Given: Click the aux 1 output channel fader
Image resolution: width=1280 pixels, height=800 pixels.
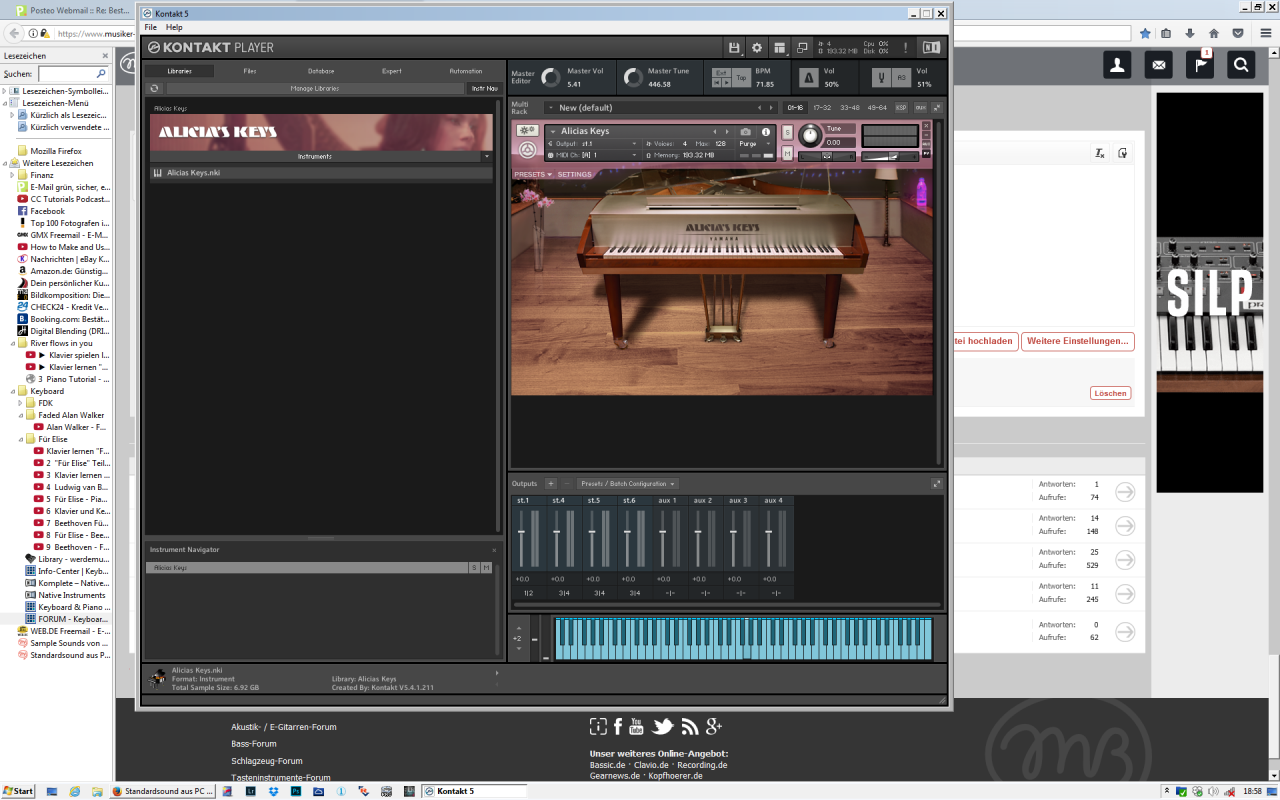Looking at the screenshot, I should pos(663,533).
